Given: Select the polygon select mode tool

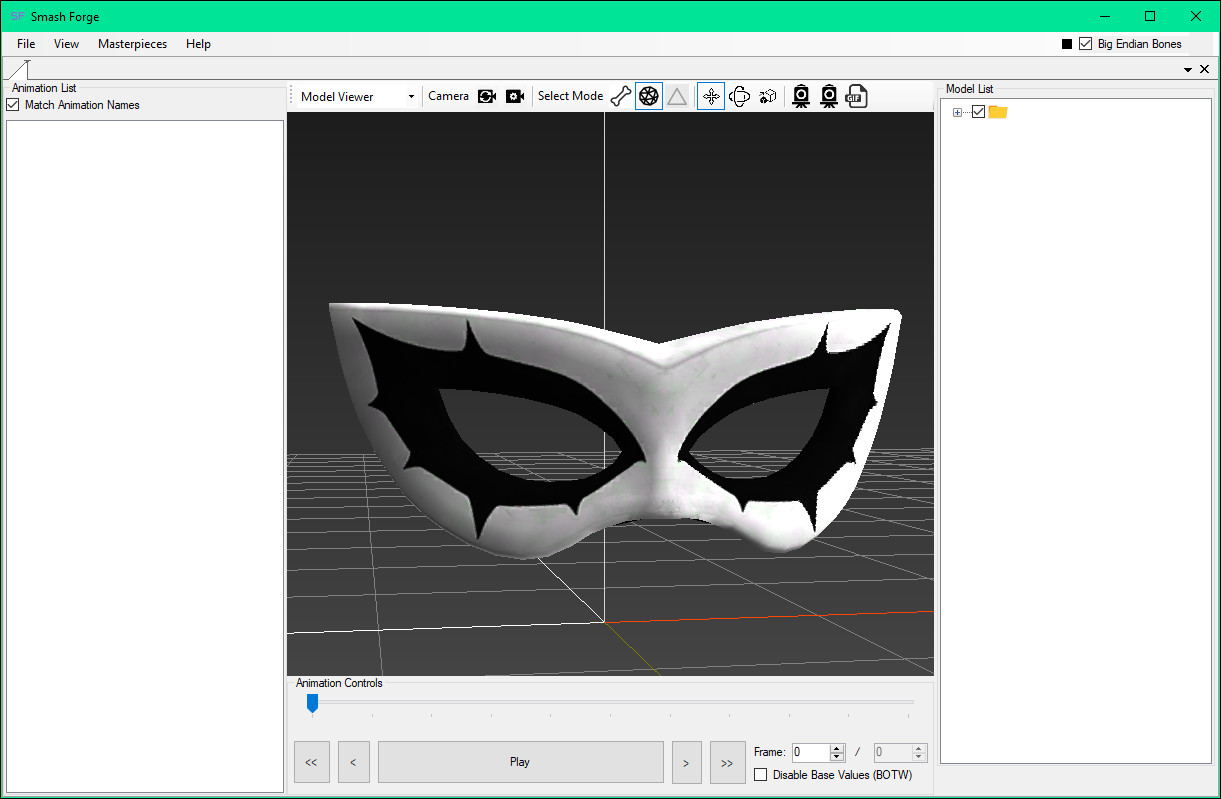Looking at the screenshot, I should [677, 95].
